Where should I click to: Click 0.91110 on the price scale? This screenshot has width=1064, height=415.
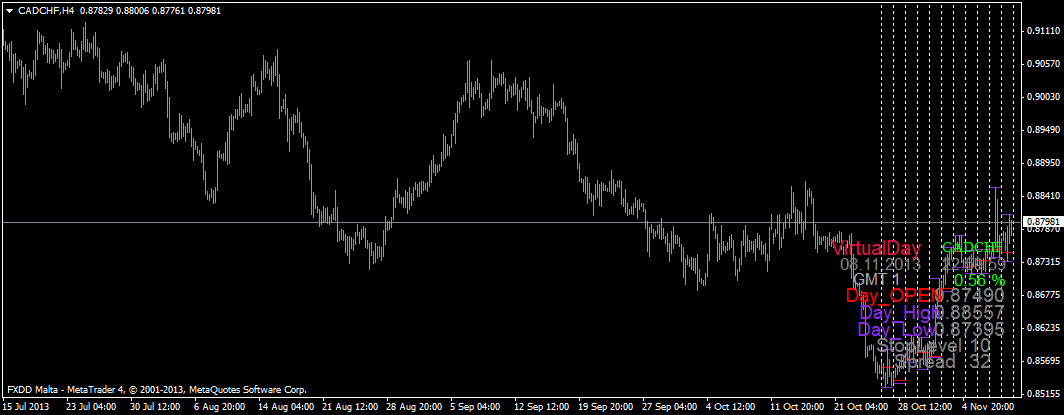(1043, 31)
